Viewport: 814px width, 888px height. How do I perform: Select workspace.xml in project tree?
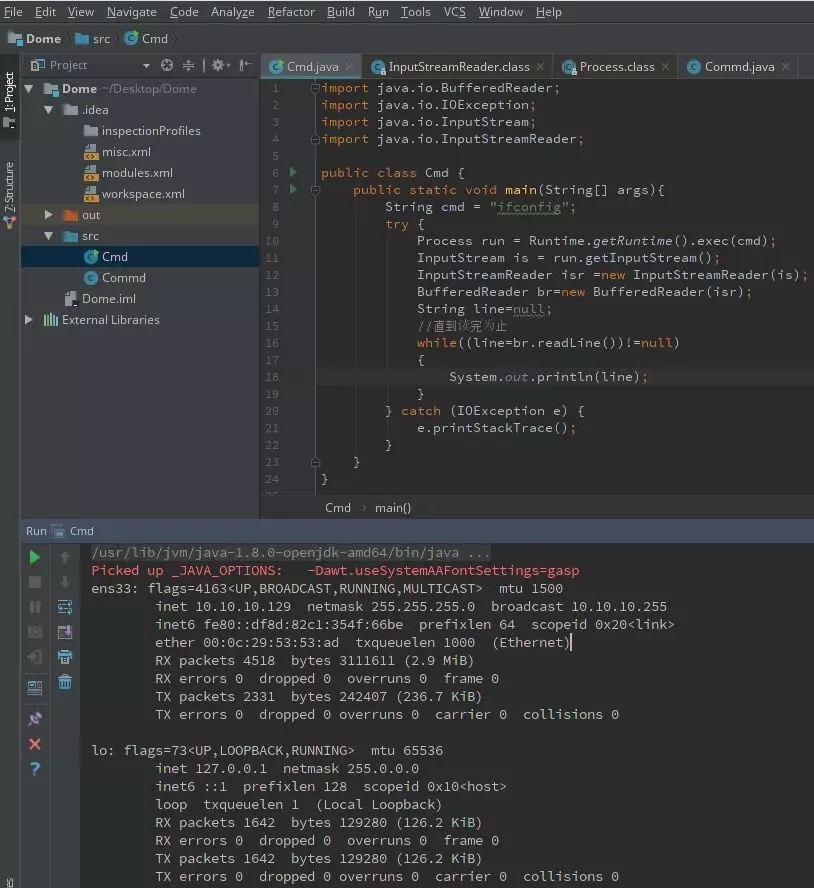(x=143, y=194)
